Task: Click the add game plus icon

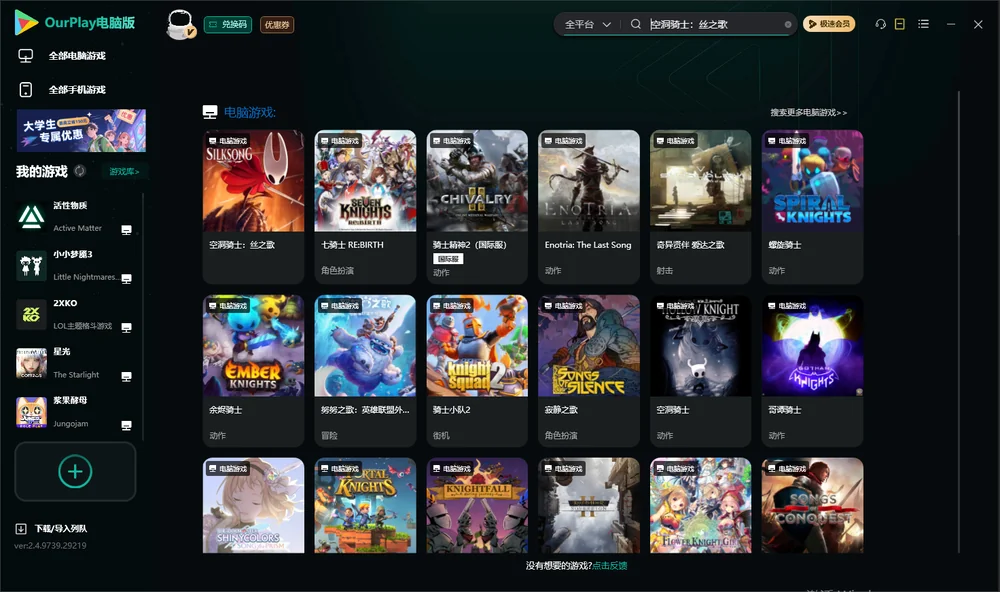Action: (x=75, y=471)
